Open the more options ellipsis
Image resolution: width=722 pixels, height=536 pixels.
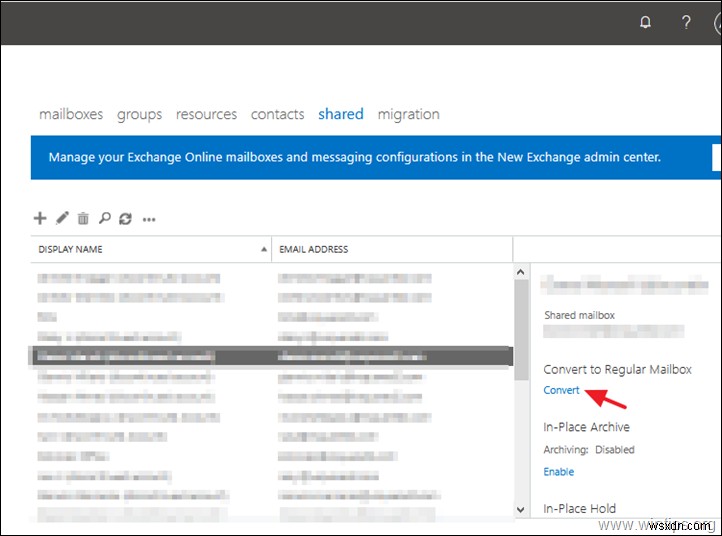(x=149, y=219)
